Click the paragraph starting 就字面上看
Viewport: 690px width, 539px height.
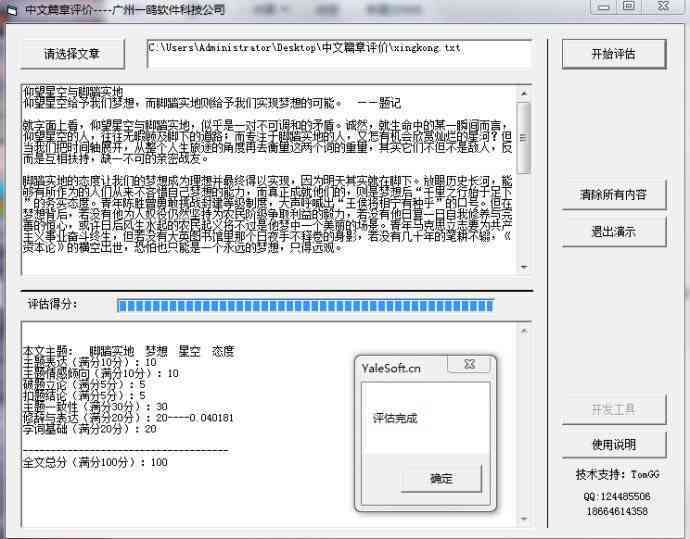(x=268, y=142)
